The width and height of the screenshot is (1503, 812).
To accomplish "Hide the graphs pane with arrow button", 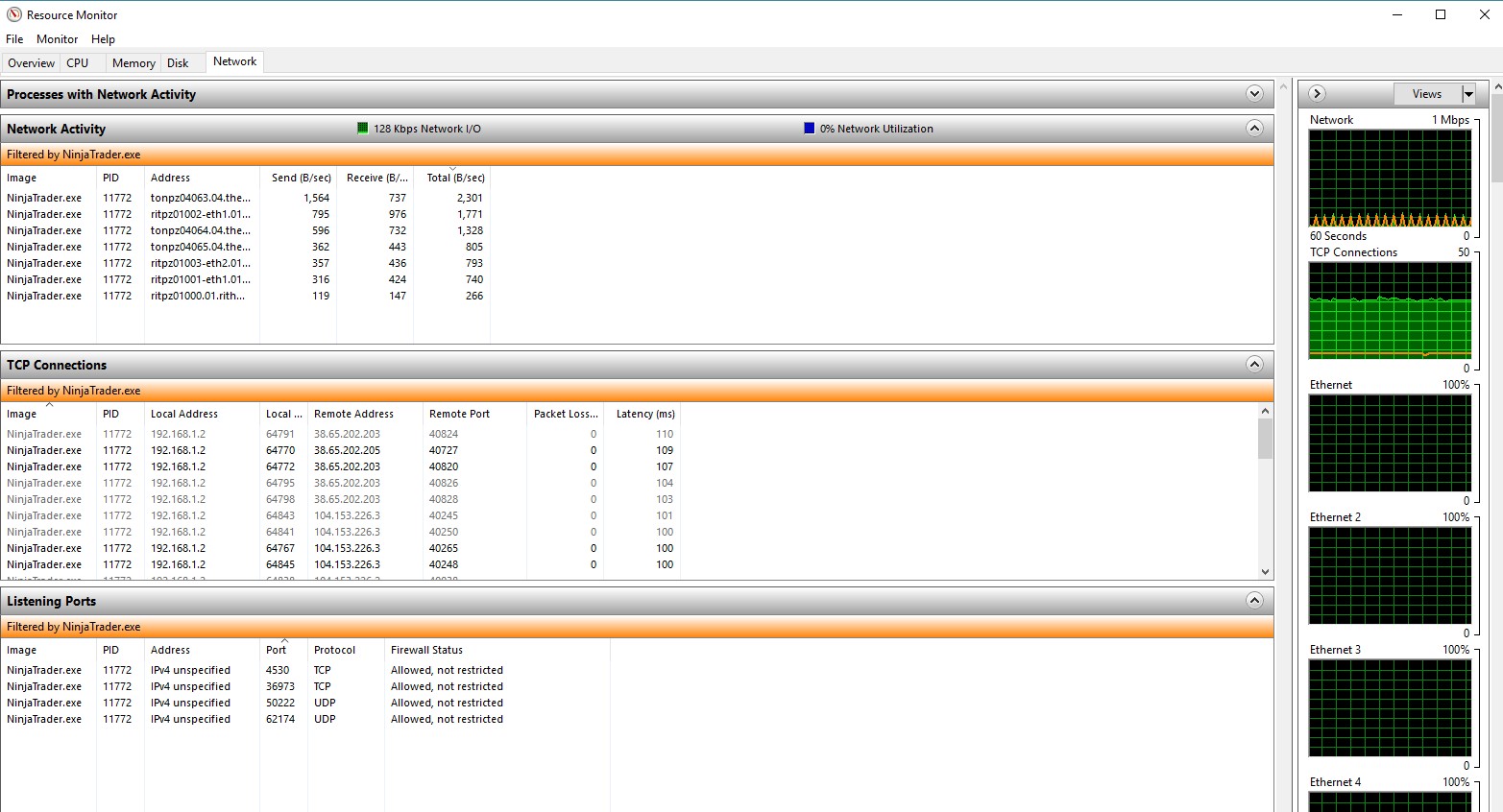I will (x=1318, y=93).
